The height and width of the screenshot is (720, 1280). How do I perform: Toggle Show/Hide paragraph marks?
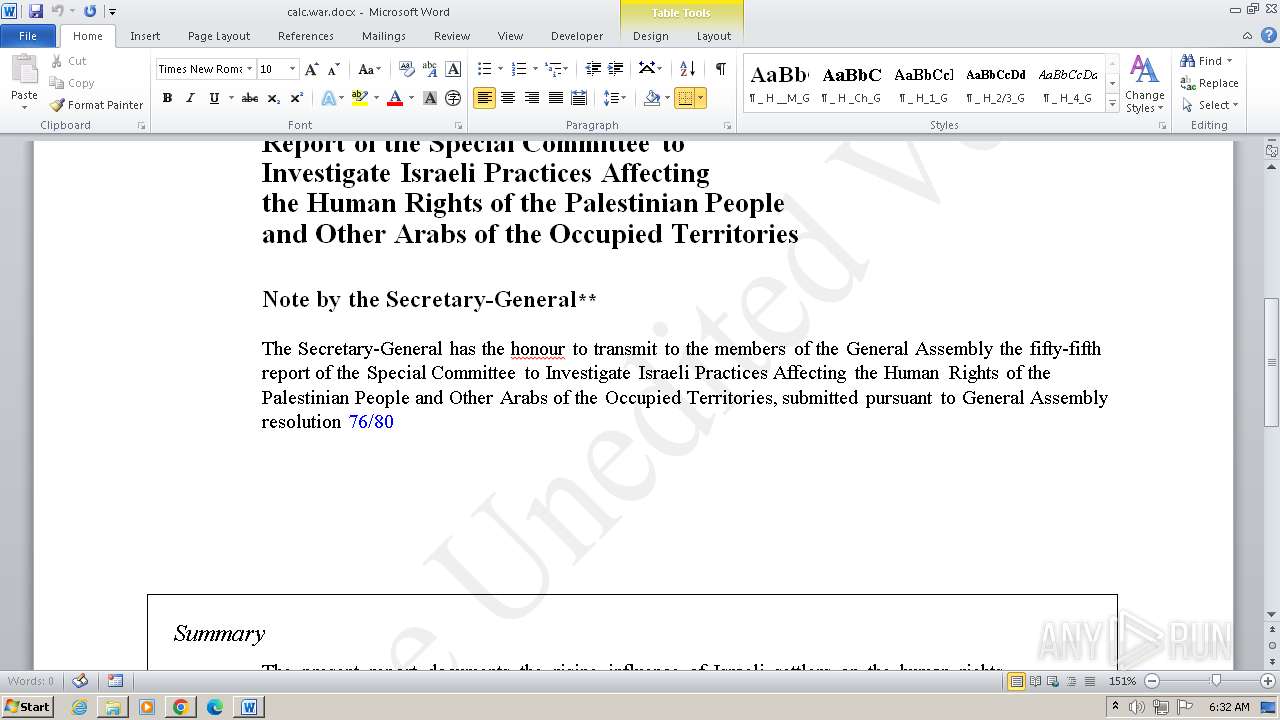[x=720, y=69]
